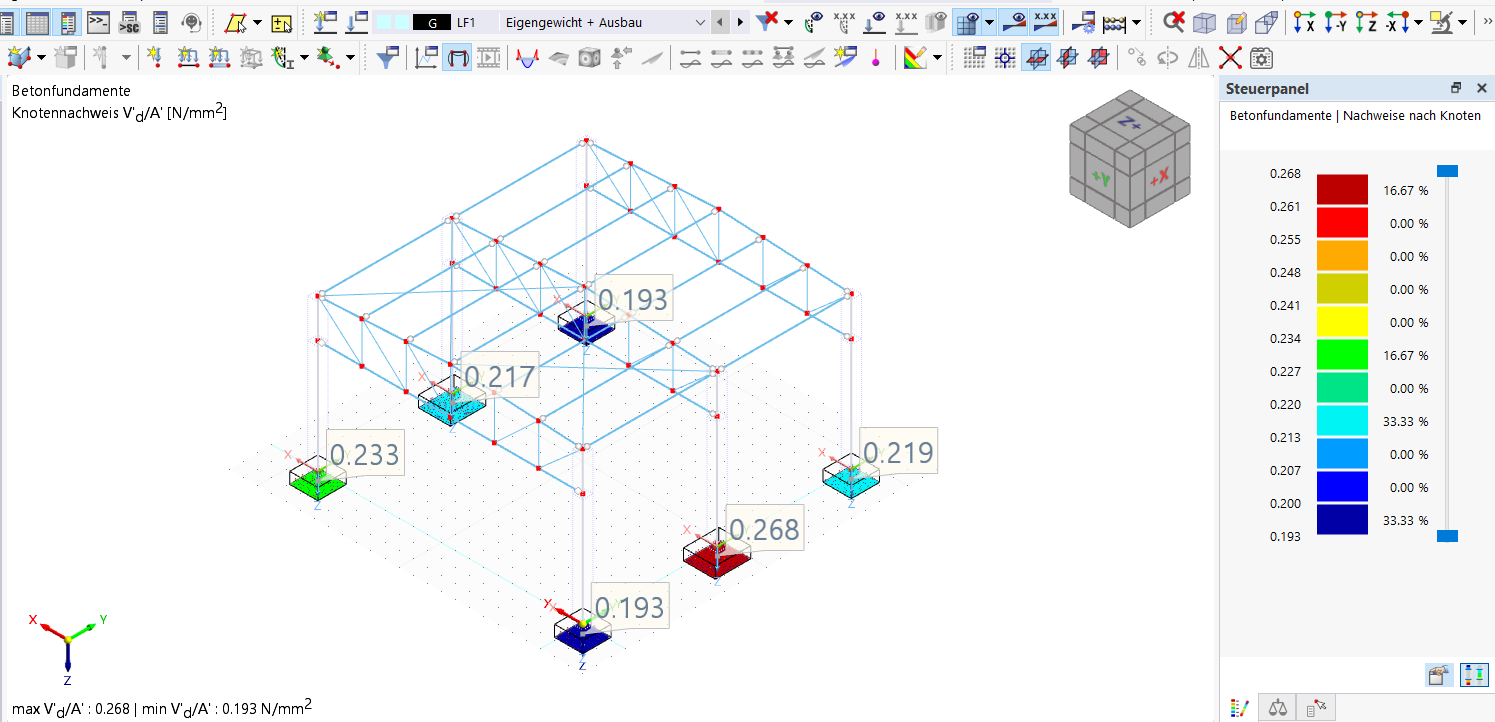The image size is (1495, 722).
Task: Open the abacus calculation icon
Action: (x=1116, y=21)
